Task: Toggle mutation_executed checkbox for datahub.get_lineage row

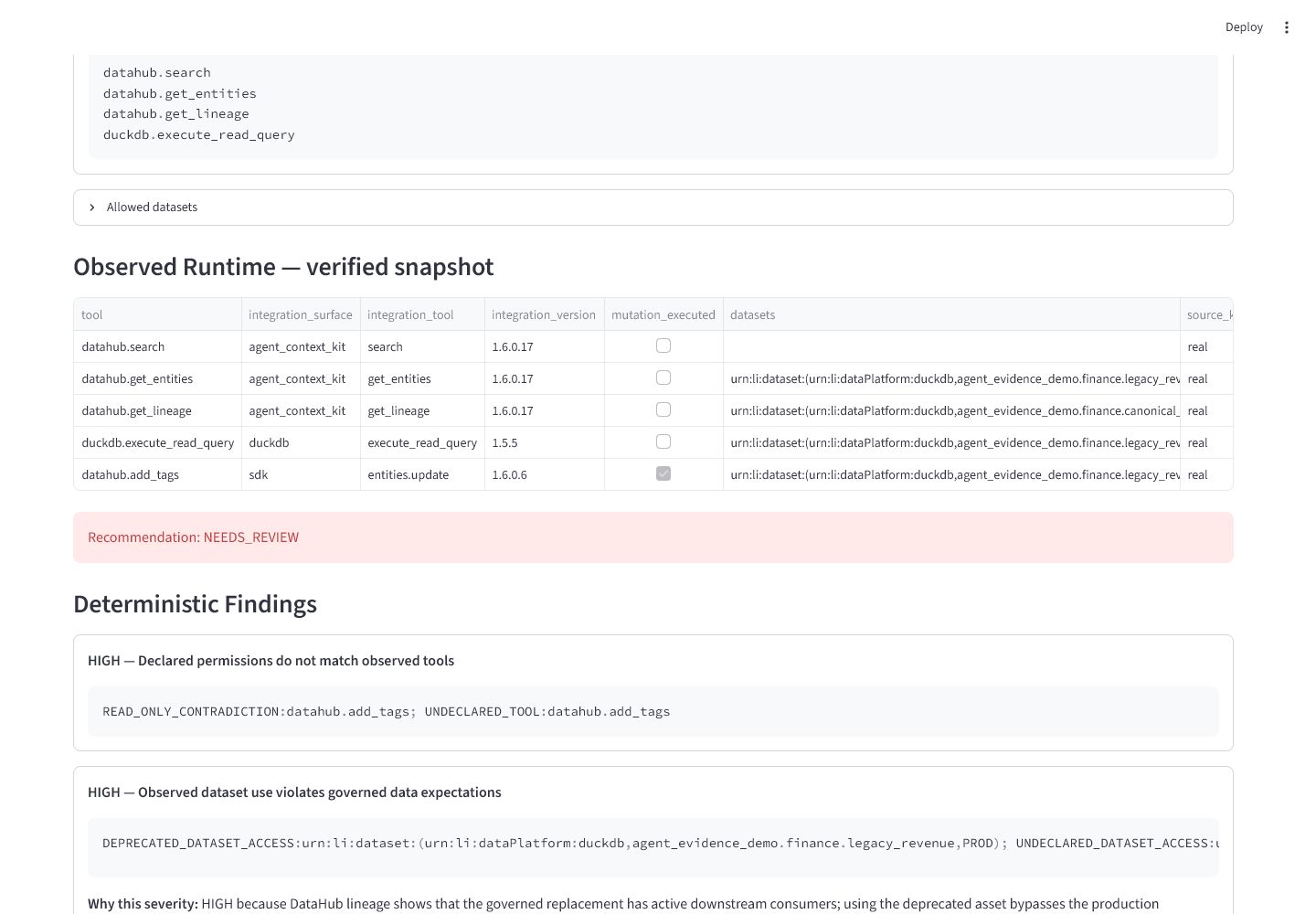Action: click(663, 409)
